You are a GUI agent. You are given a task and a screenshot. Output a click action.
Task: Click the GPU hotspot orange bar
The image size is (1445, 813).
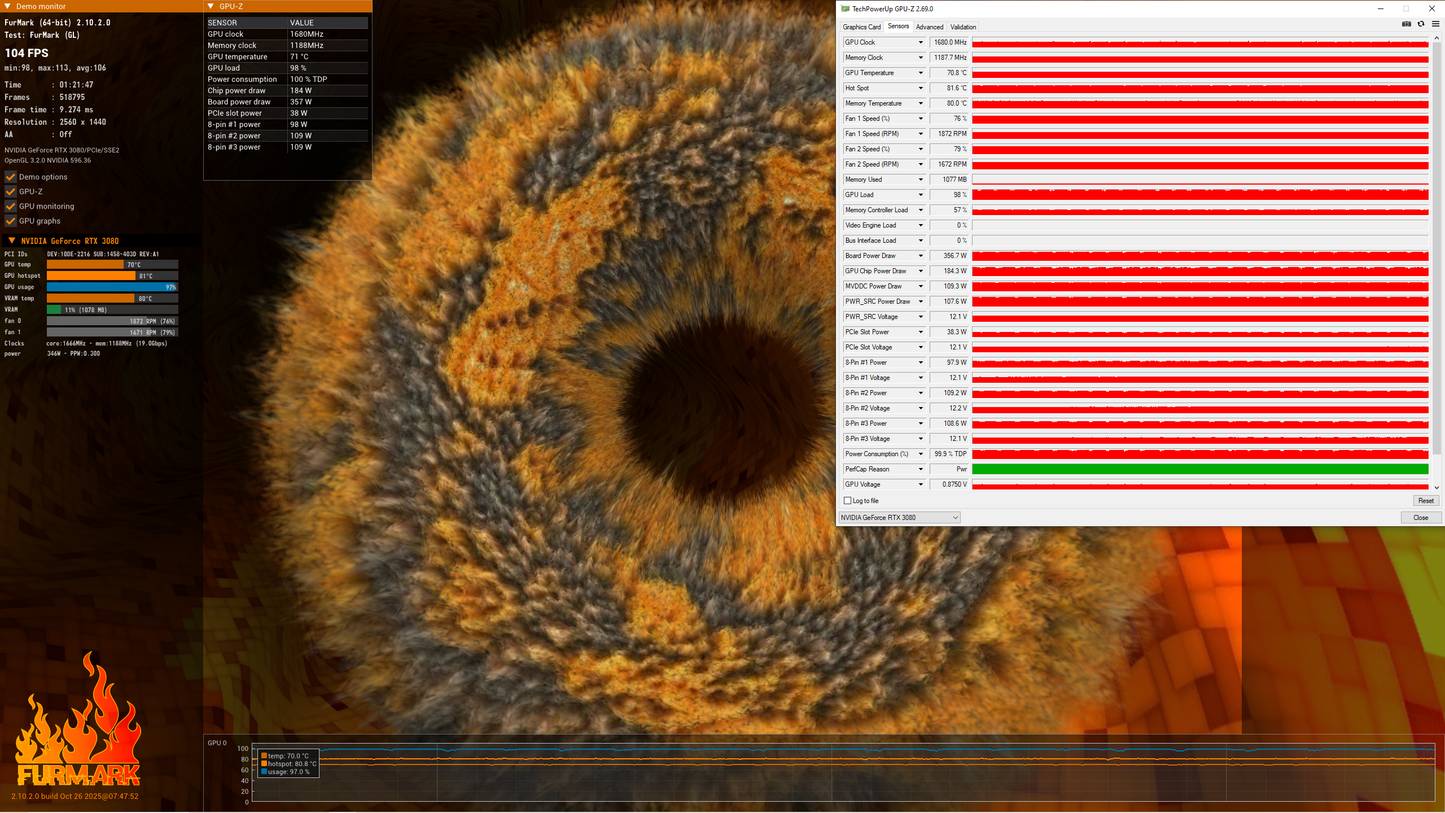112,276
